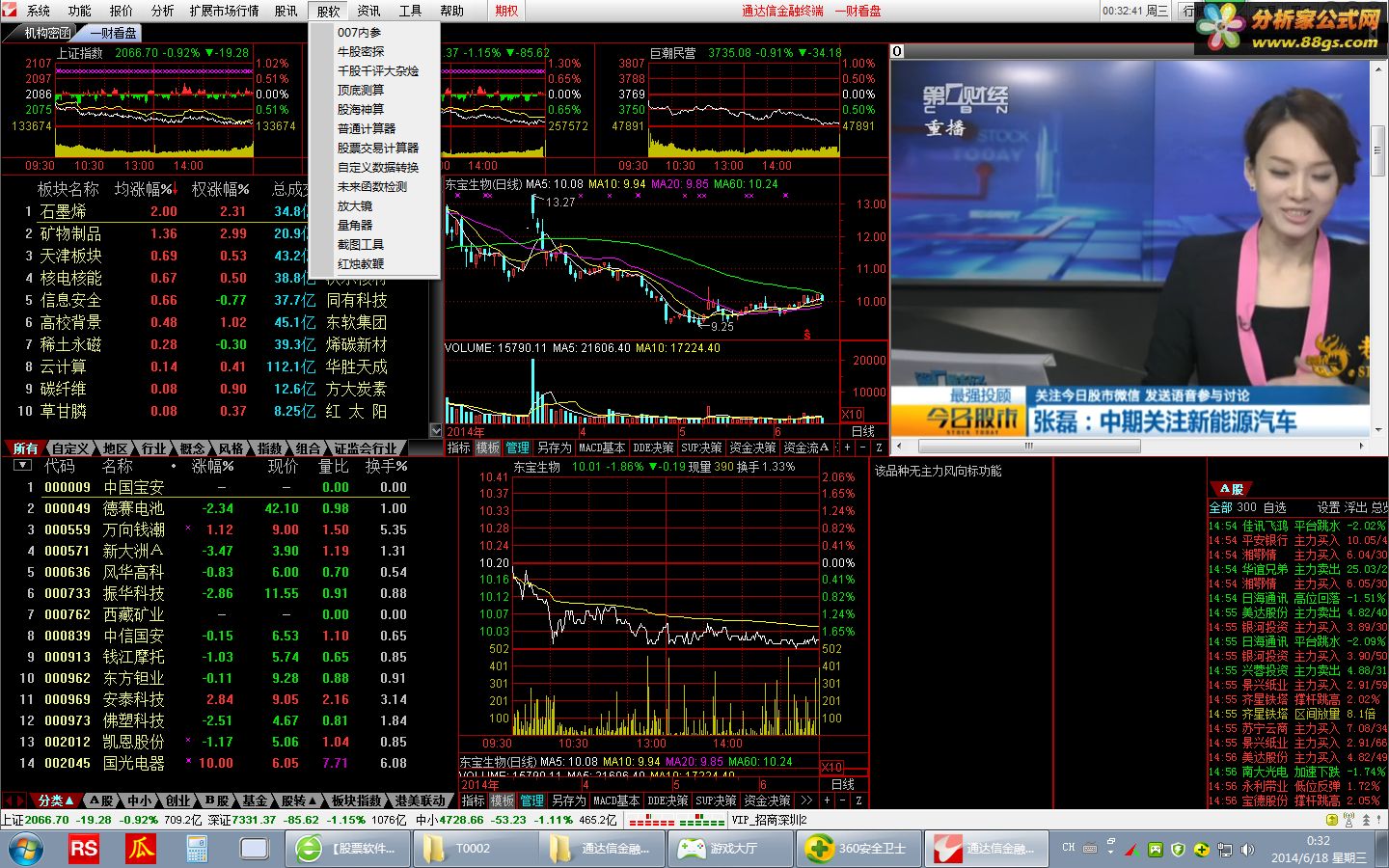The image size is (1389, 868).
Task: Select 股票交易计算器 menu entry
Action: pos(378,149)
